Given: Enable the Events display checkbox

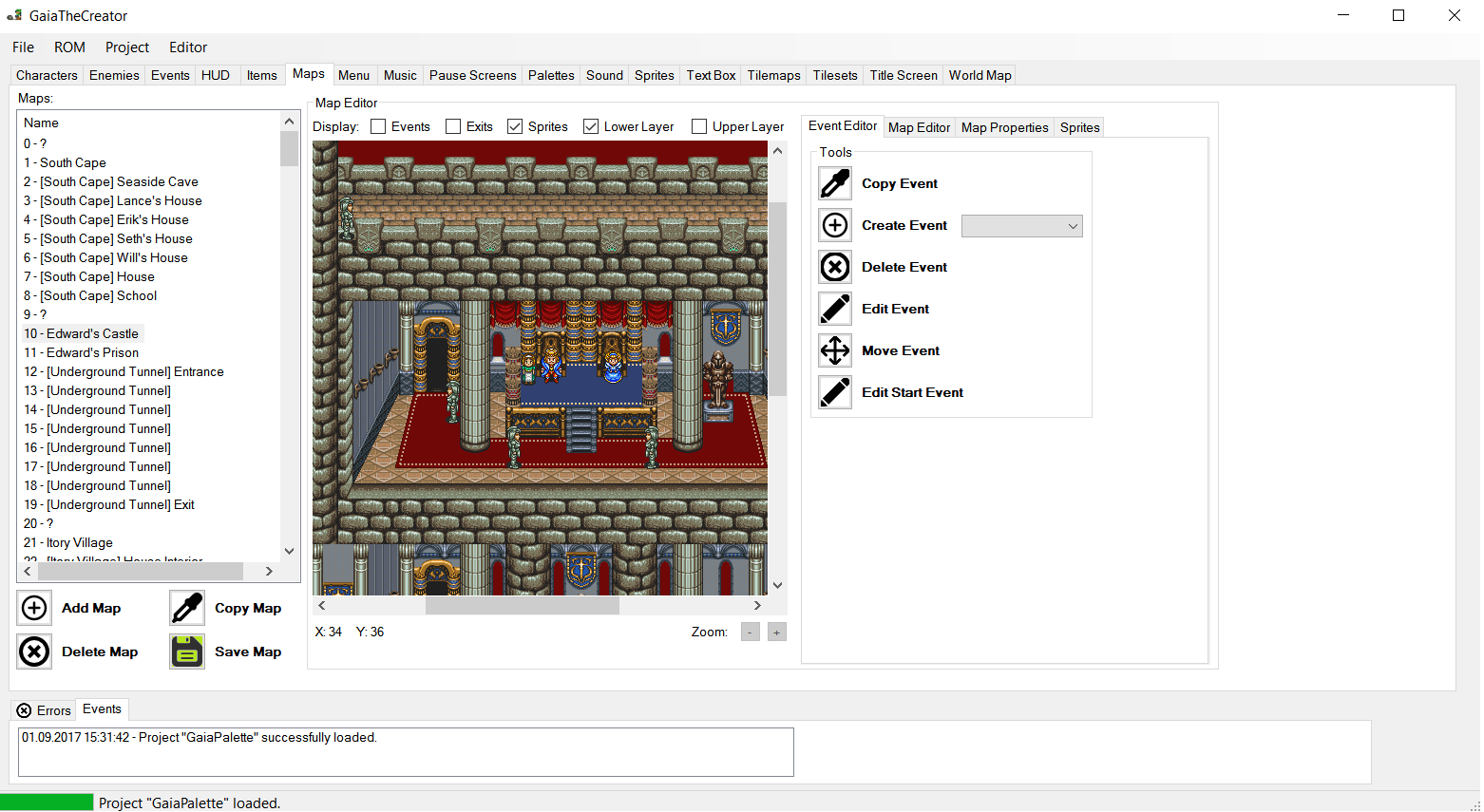Looking at the screenshot, I should [379, 125].
